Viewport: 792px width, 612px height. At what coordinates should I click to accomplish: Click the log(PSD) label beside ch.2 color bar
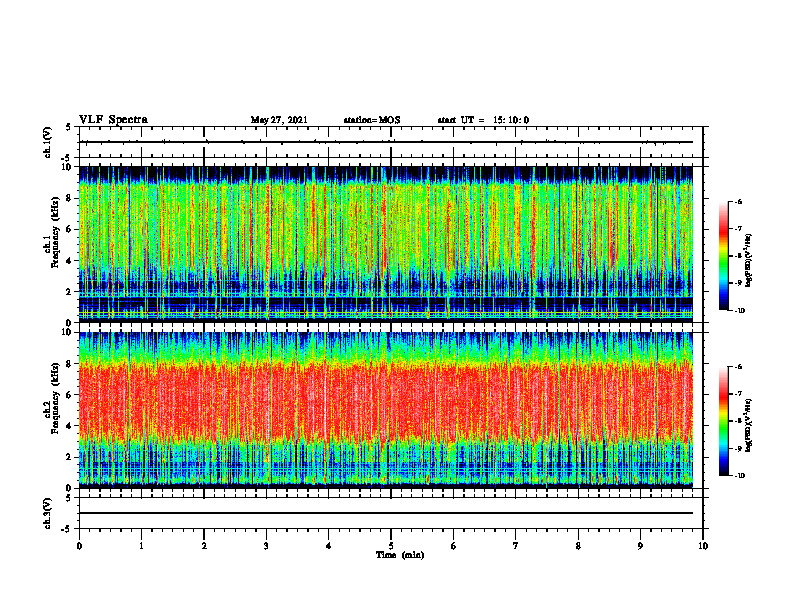(x=749, y=424)
